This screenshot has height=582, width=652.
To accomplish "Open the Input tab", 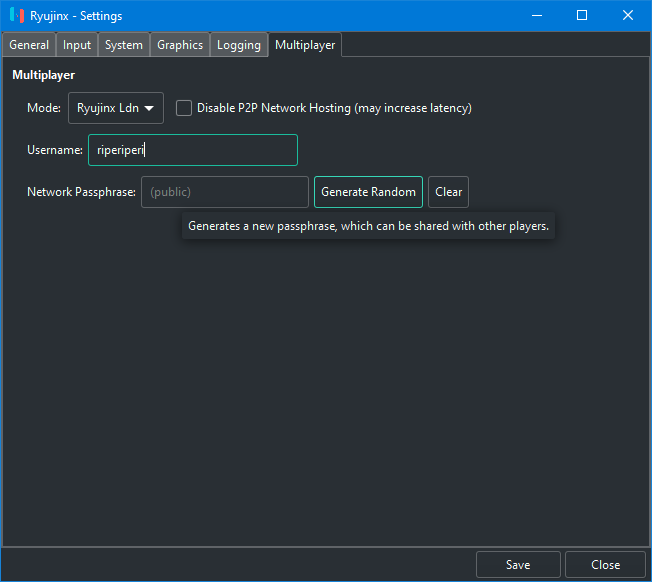I will (77, 45).
